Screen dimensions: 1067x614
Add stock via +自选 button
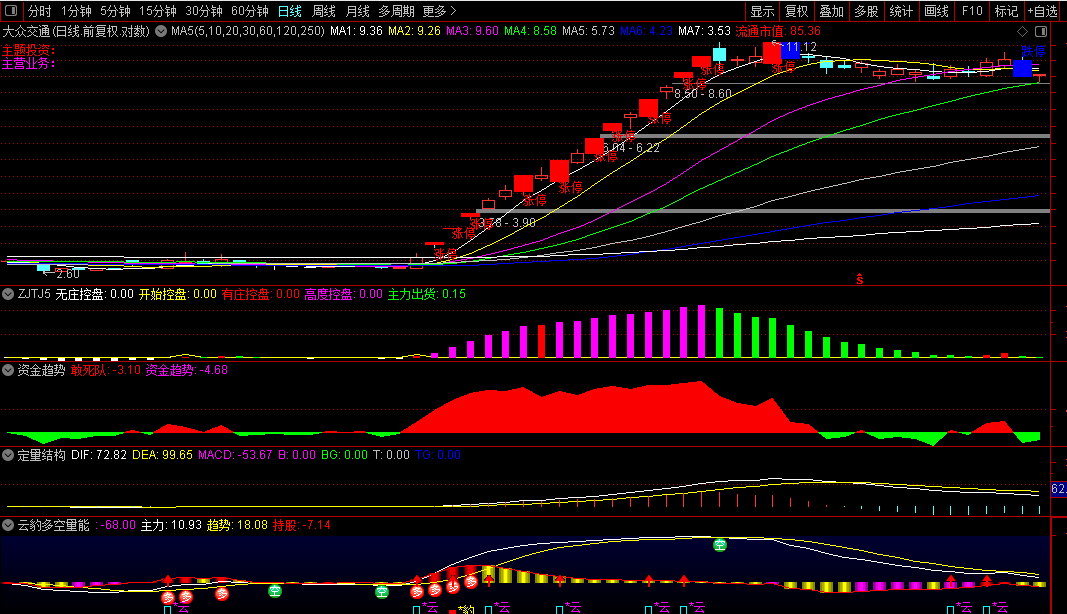pyautogui.click(x=1043, y=11)
